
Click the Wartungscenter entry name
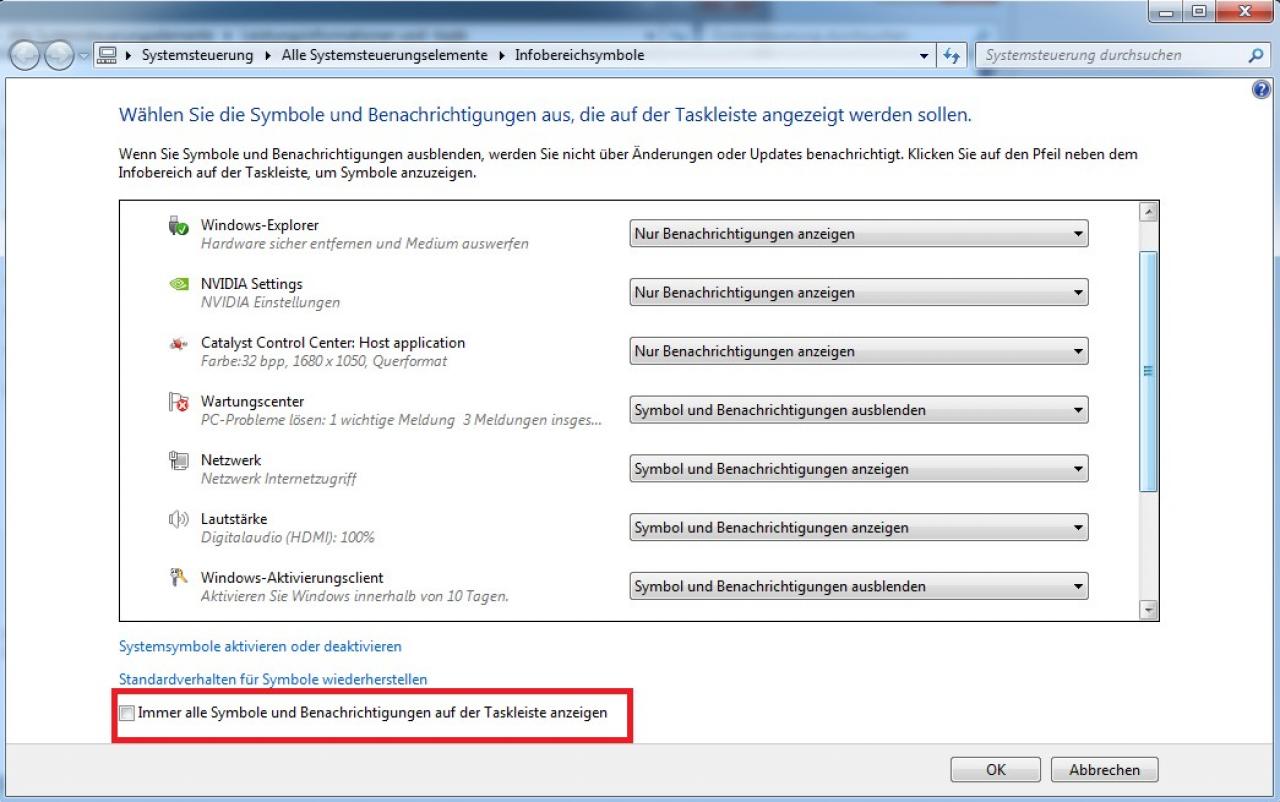252,402
